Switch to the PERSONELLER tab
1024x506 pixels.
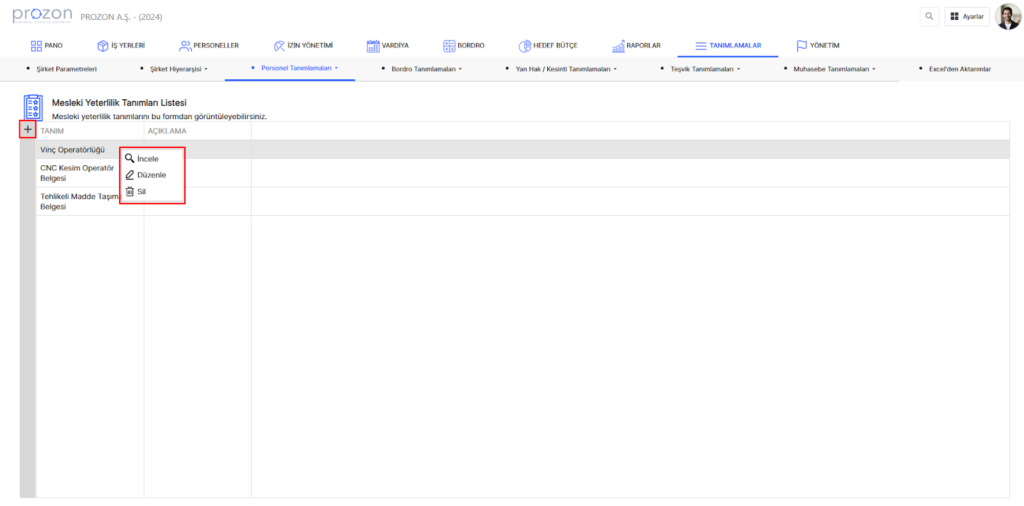point(209,46)
